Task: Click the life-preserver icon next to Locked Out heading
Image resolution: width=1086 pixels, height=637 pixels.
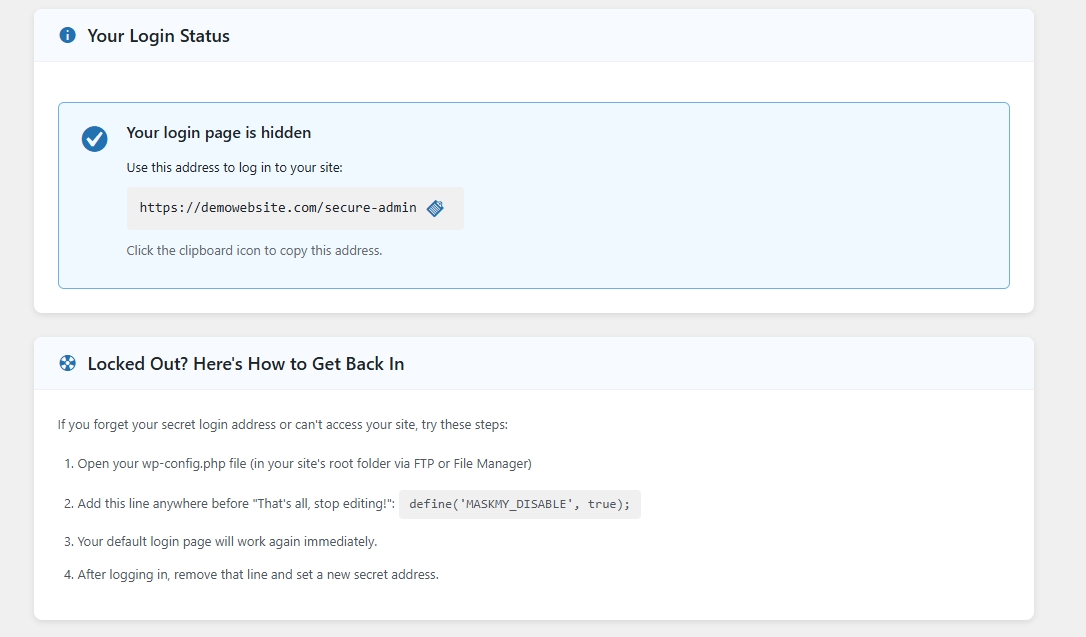Action: coord(67,363)
